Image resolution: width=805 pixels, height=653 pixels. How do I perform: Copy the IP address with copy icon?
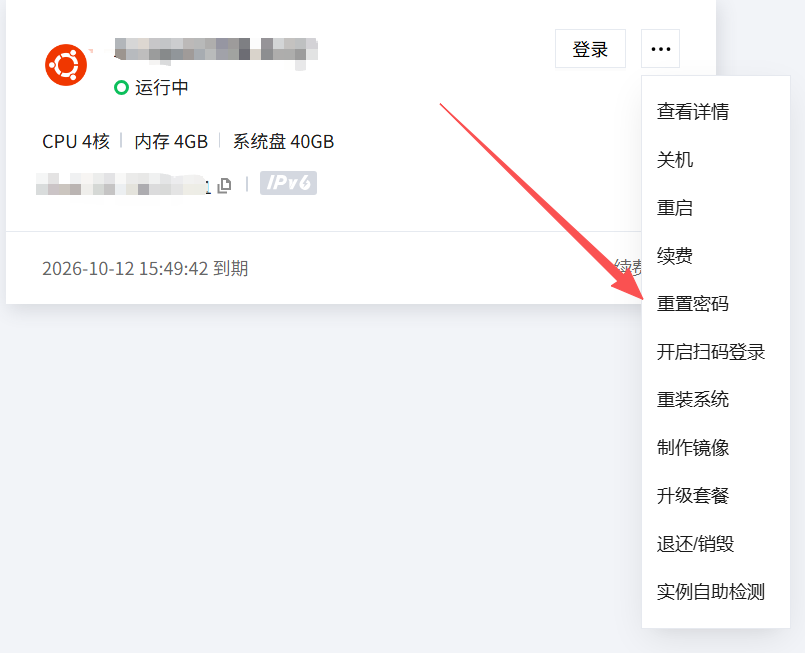tap(224, 185)
